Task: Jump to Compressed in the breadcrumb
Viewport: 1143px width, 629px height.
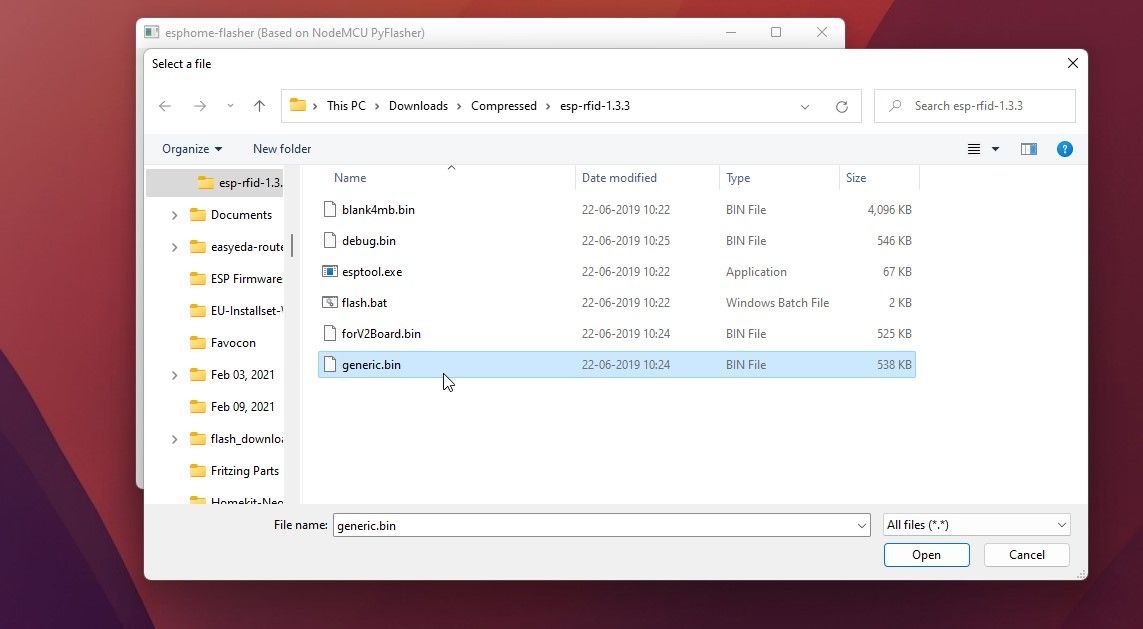Action: [504, 106]
